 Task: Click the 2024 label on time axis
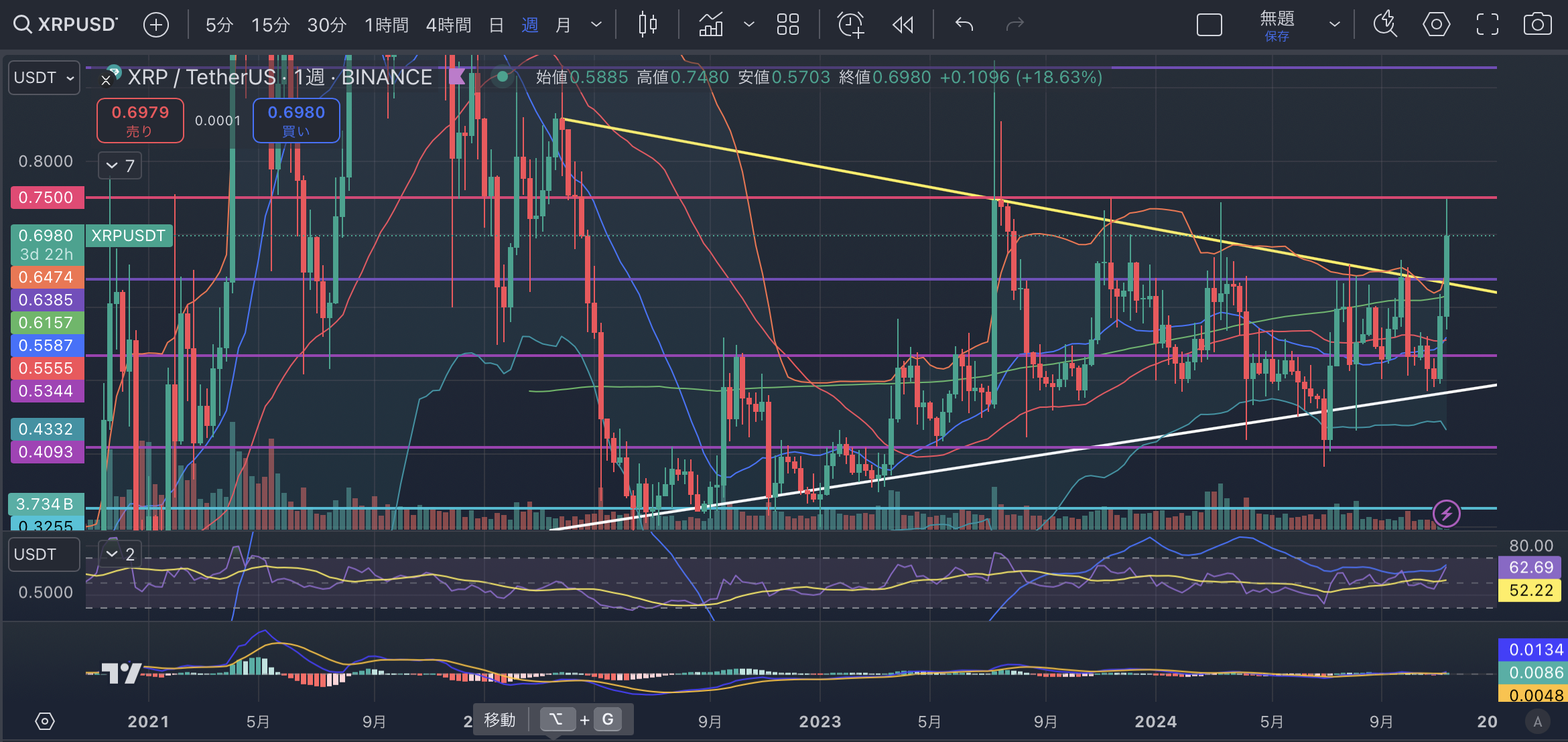tap(1155, 722)
